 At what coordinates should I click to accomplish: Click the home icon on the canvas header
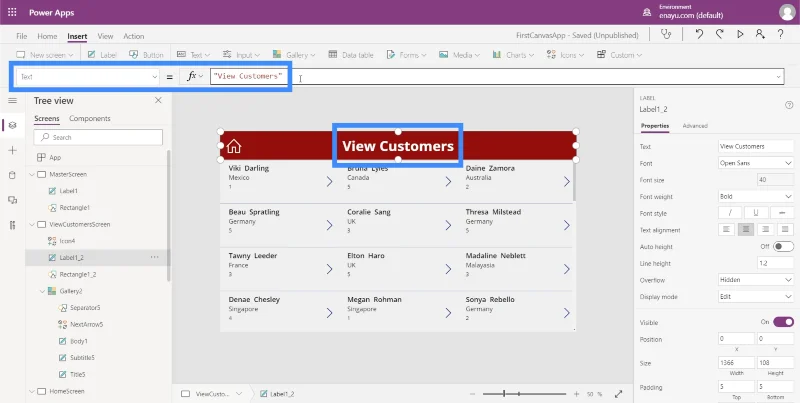[x=234, y=146]
